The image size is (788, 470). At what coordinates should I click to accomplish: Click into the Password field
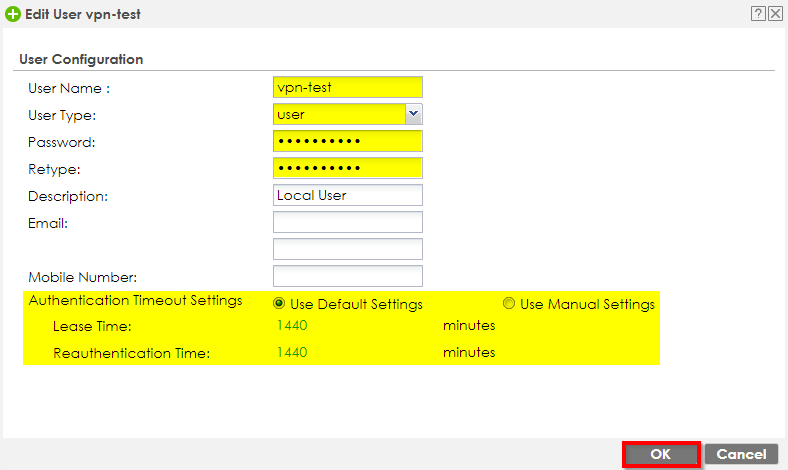(347, 141)
